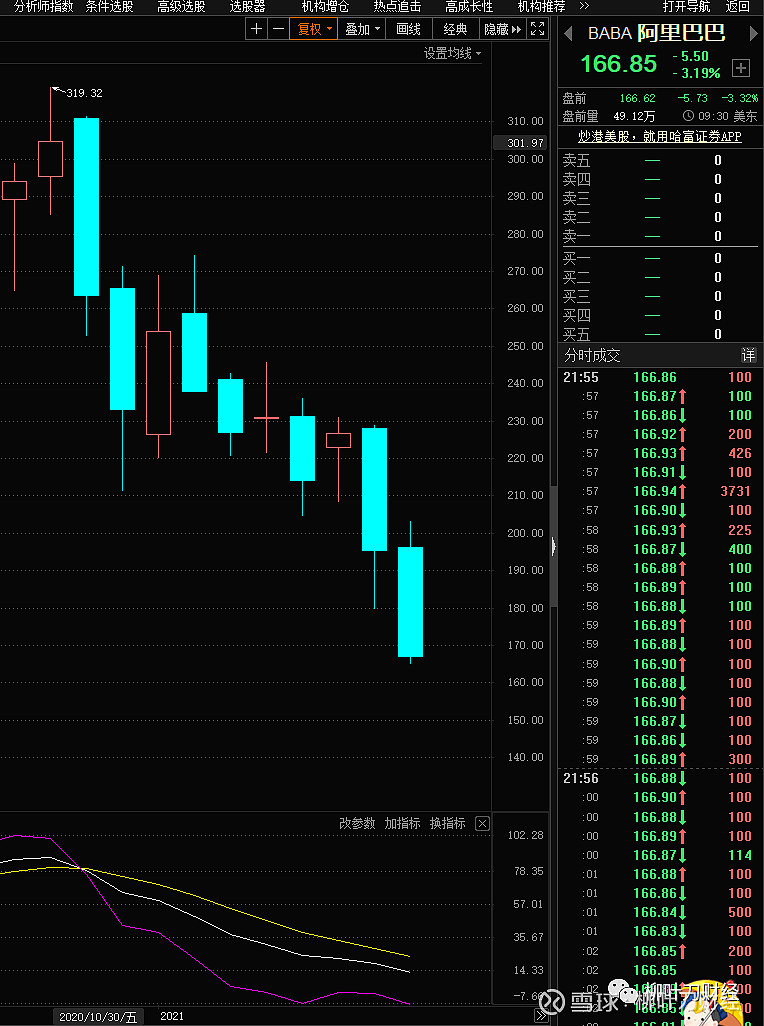
Task: Click the 盘前量 49.12万 value
Action: (634, 116)
